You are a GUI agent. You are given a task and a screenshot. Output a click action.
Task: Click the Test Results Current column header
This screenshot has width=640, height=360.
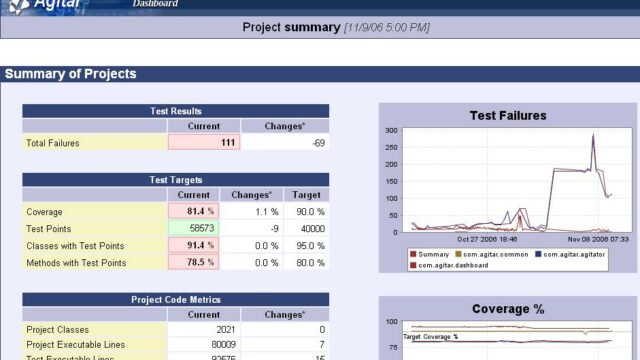(204, 126)
